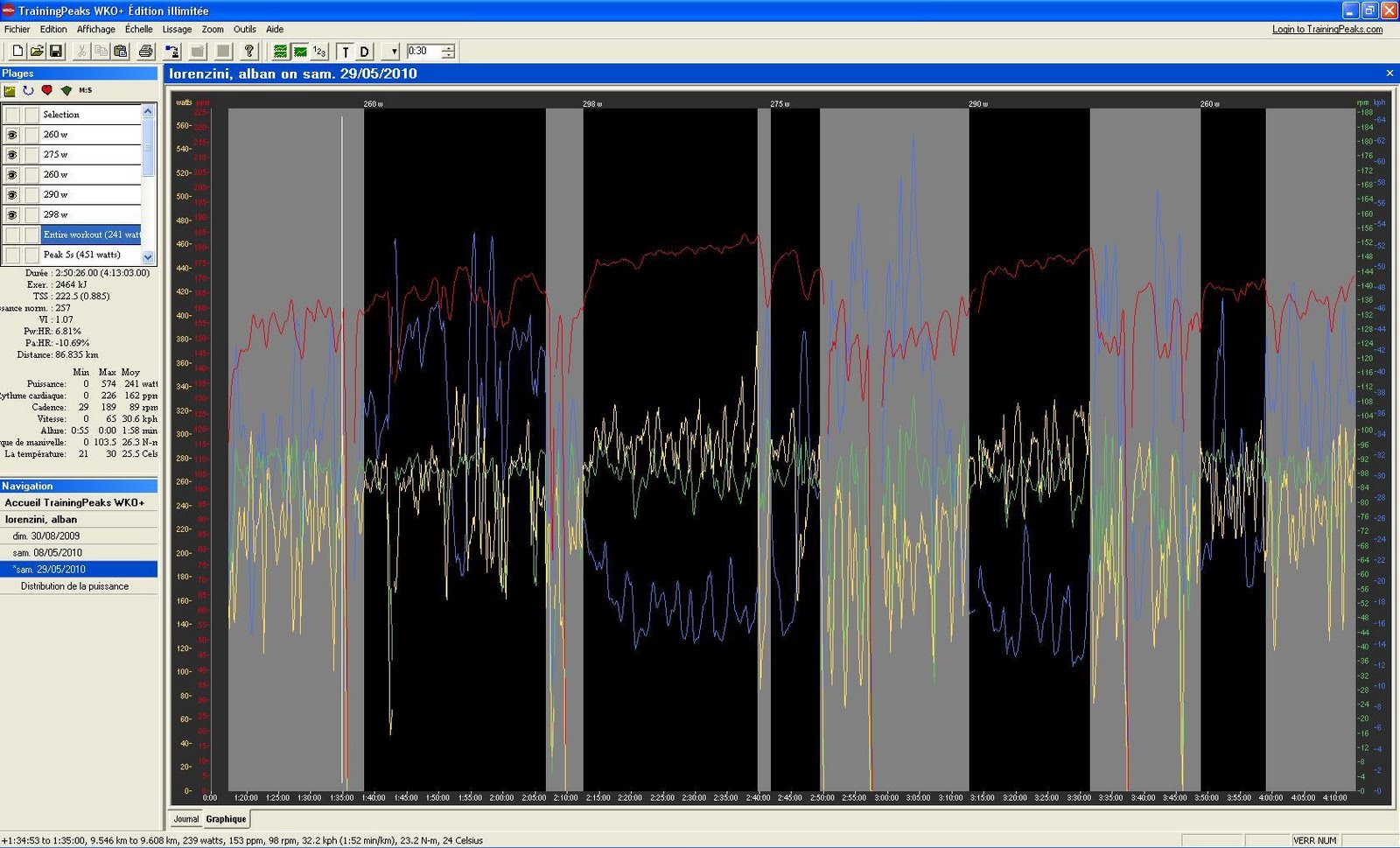Switch to the Journal tab
Viewport: 1400px width, 848px height.
[x=185, y=819]
